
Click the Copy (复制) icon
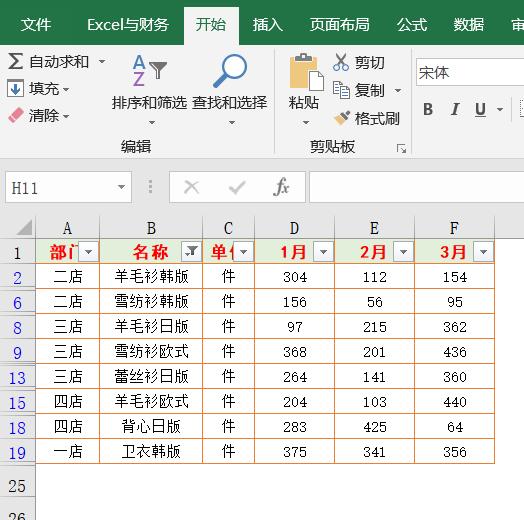(x=341, y=90)
